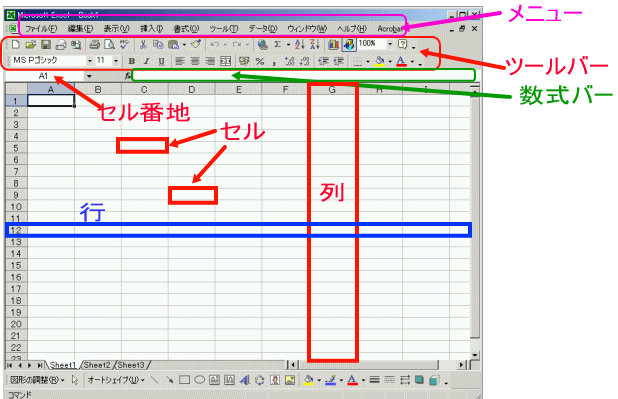Click the Merge and Center icon
The image size is (618, 399).
click(226, 61)
